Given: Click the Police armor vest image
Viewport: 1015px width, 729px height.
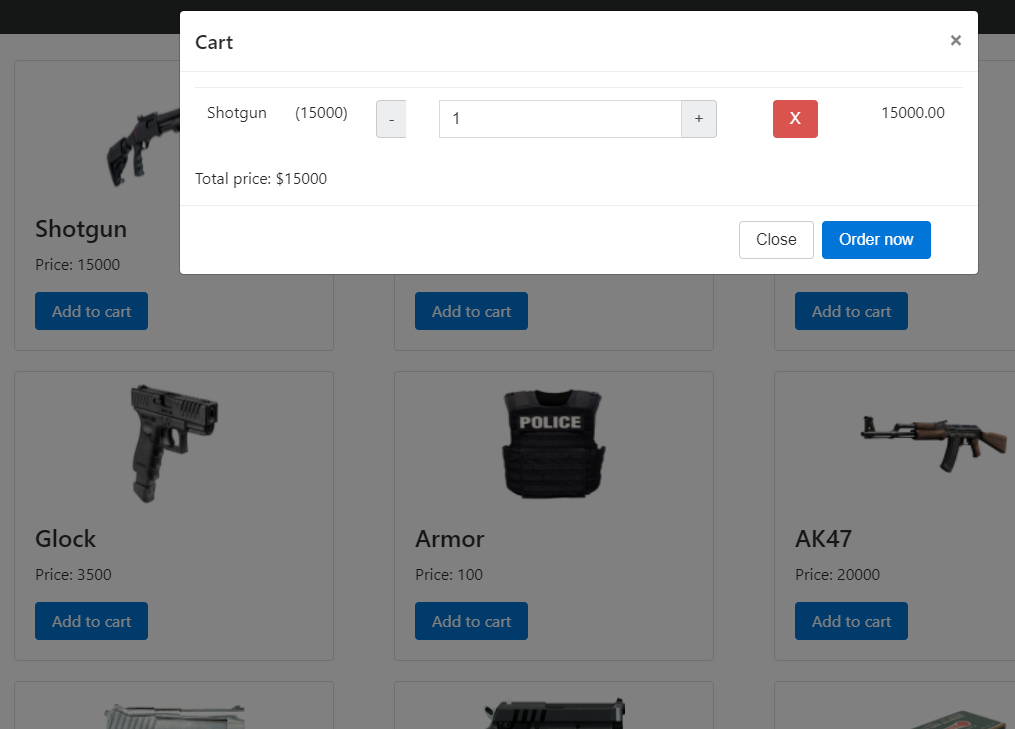Looking at the screenshot, I should coord(553,443).
